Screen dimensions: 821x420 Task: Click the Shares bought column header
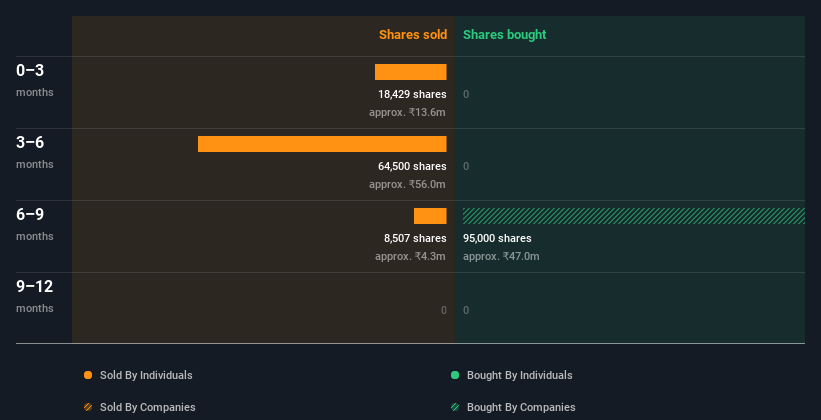(505, 35)
